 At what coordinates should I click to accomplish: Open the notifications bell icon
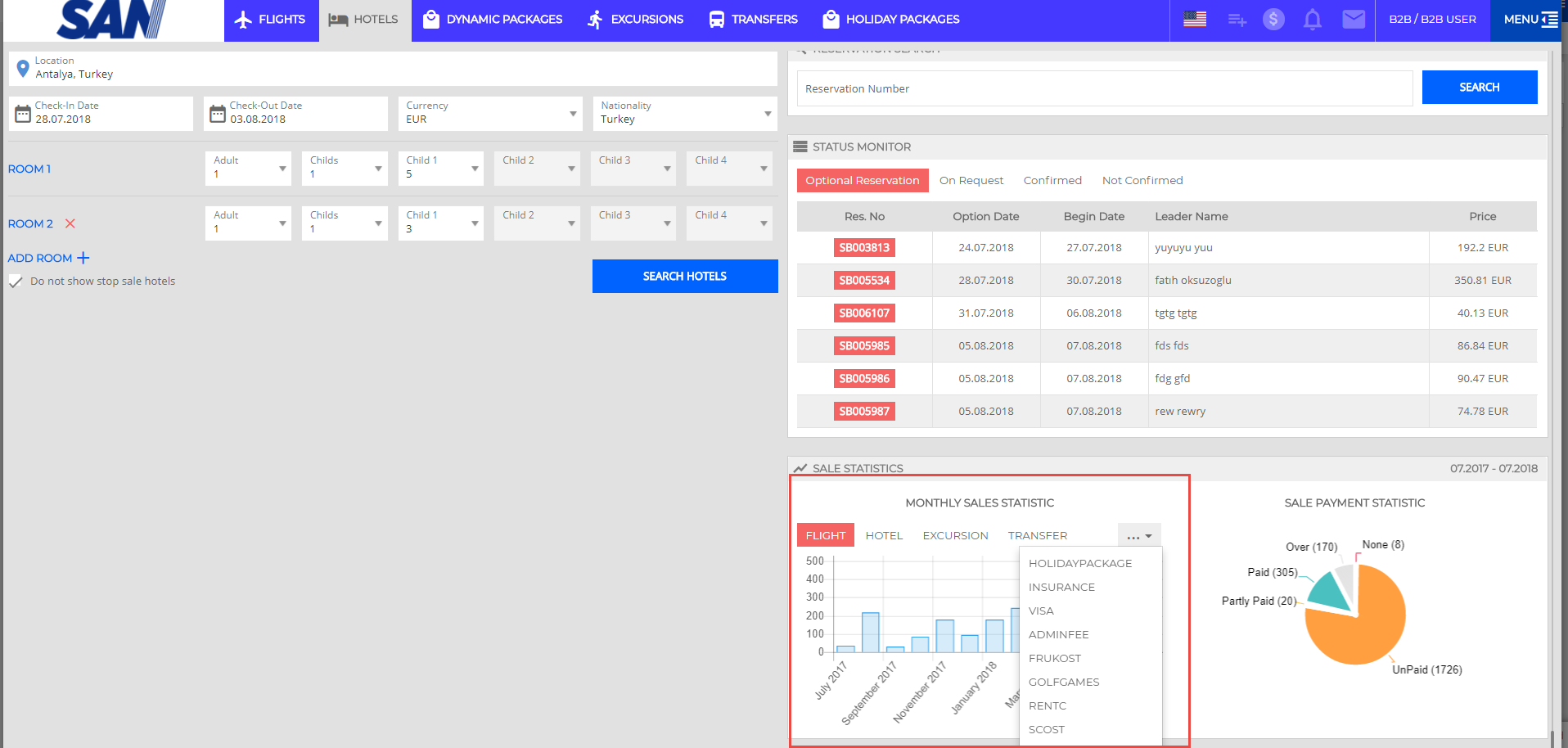pyautogui.click(x=1313, y=20)
